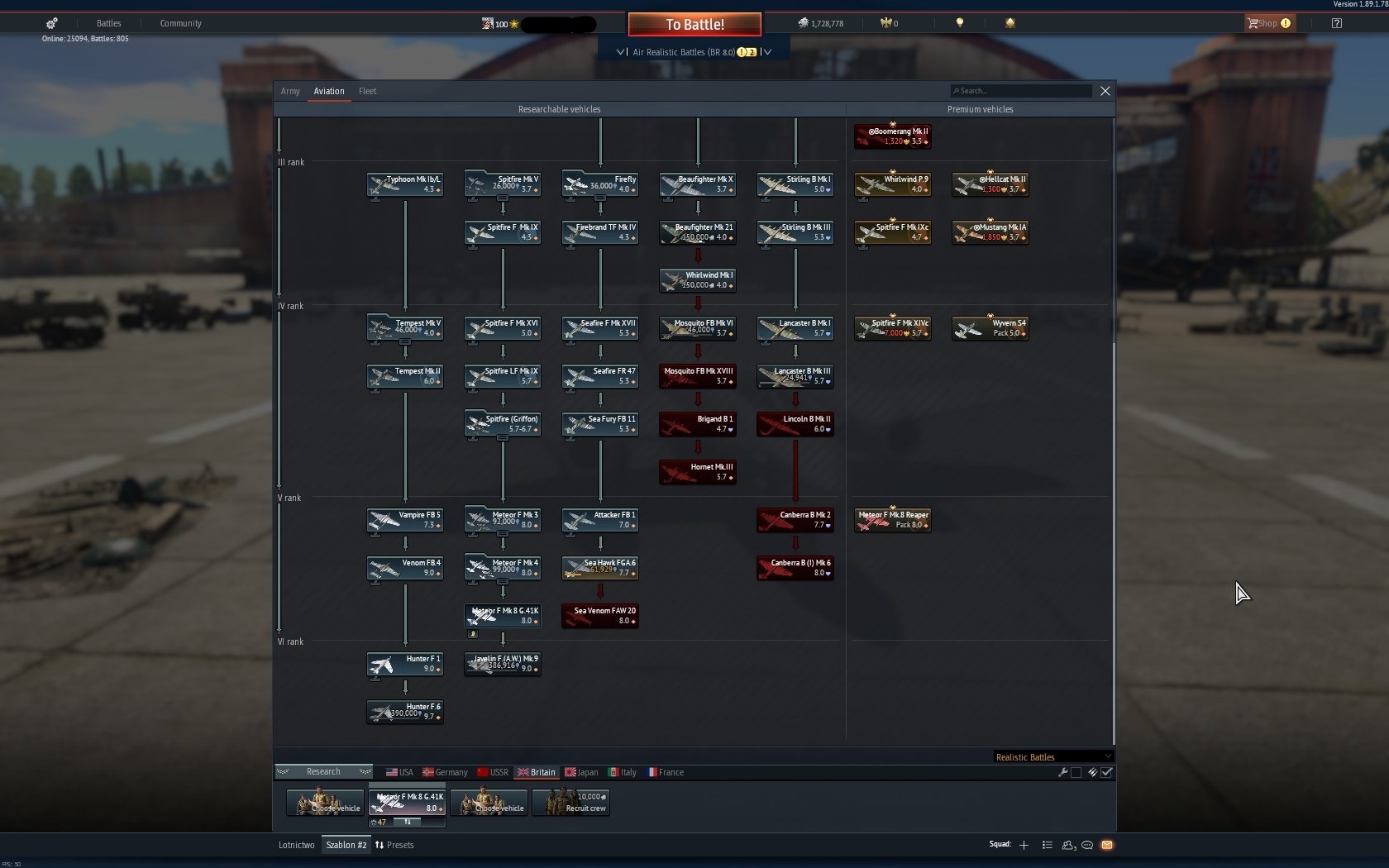
Task: Expand the Realistic Battles dropdown
Action: [1053, 756]
